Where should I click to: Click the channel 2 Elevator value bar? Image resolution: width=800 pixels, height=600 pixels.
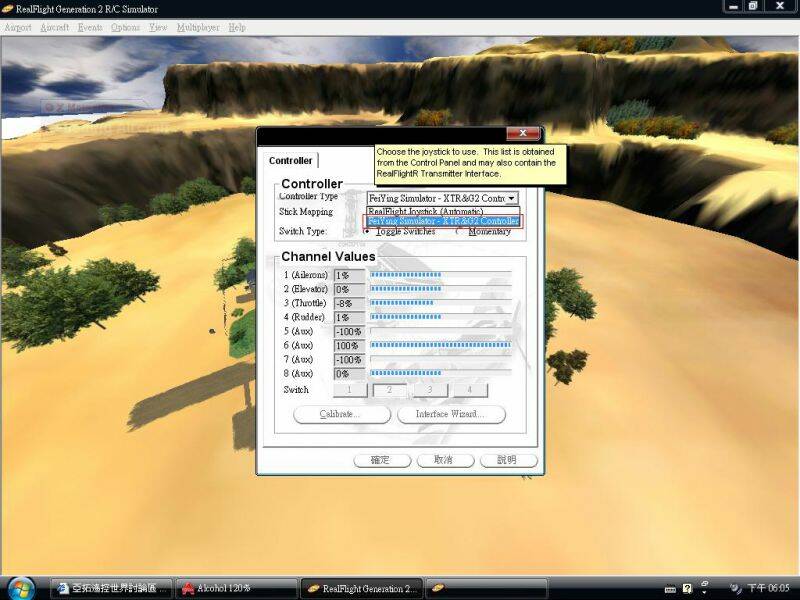click(440, 289)
